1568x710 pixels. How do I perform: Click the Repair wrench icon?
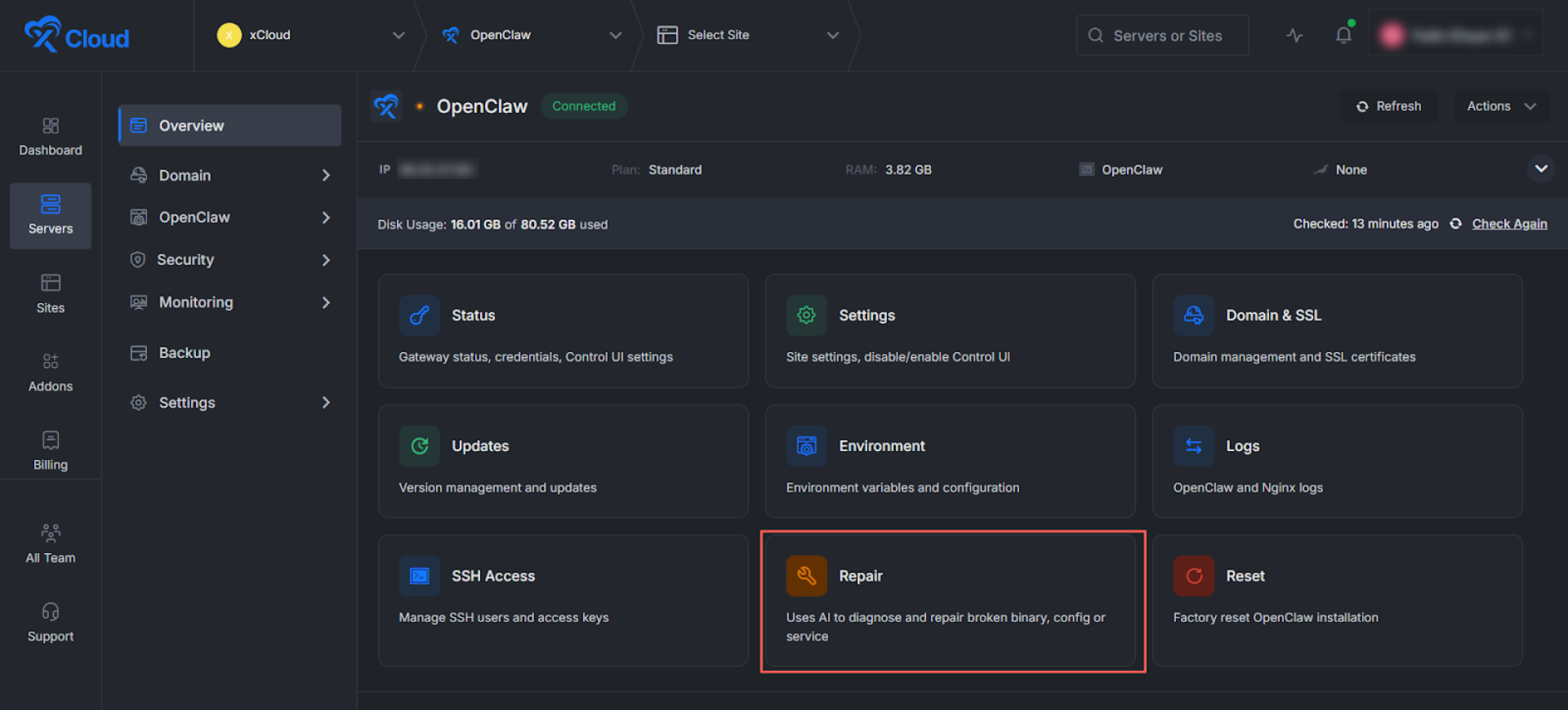tap(807, 576)
